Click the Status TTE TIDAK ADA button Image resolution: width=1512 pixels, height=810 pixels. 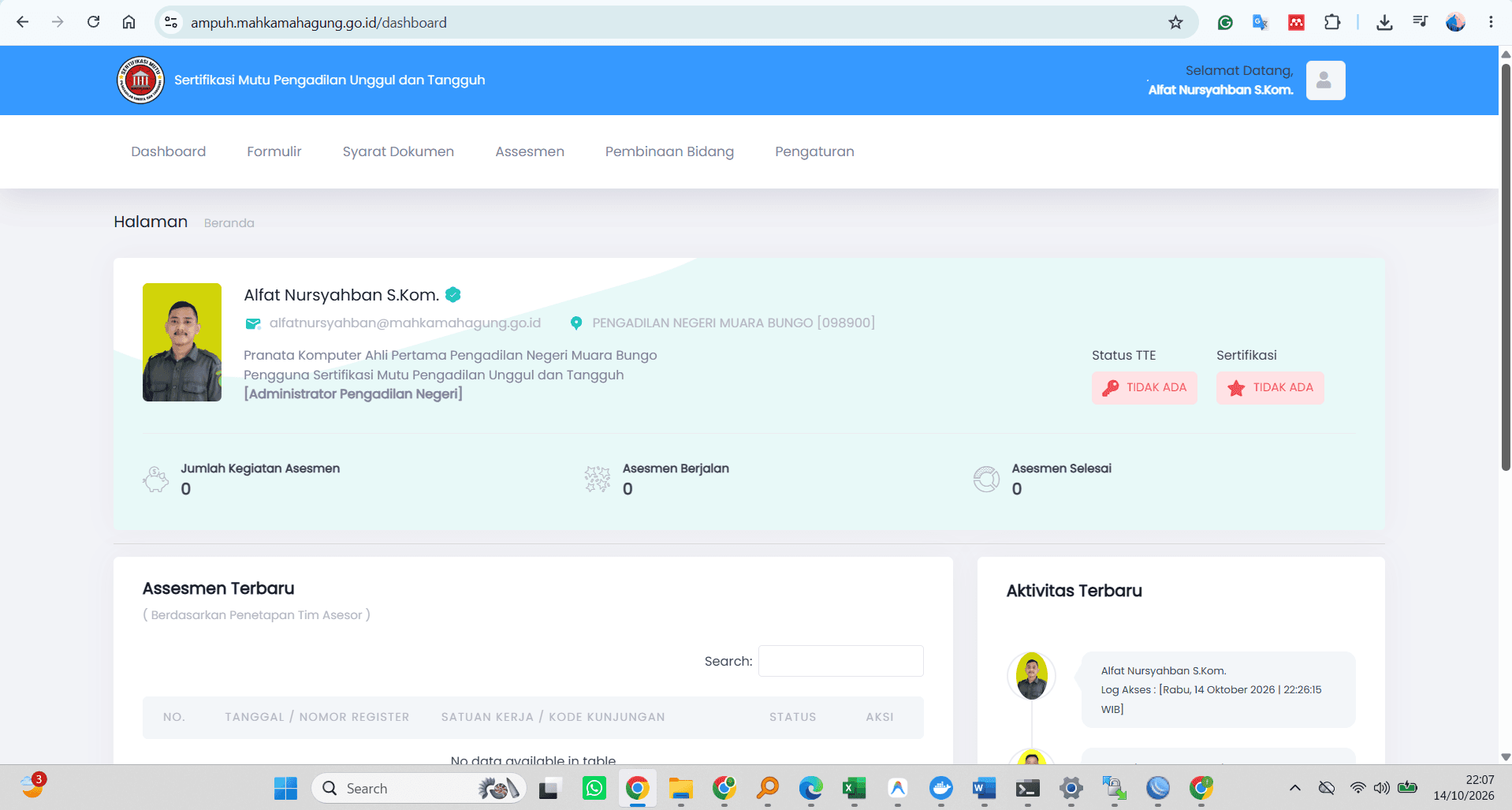[x=1144, y=388]
